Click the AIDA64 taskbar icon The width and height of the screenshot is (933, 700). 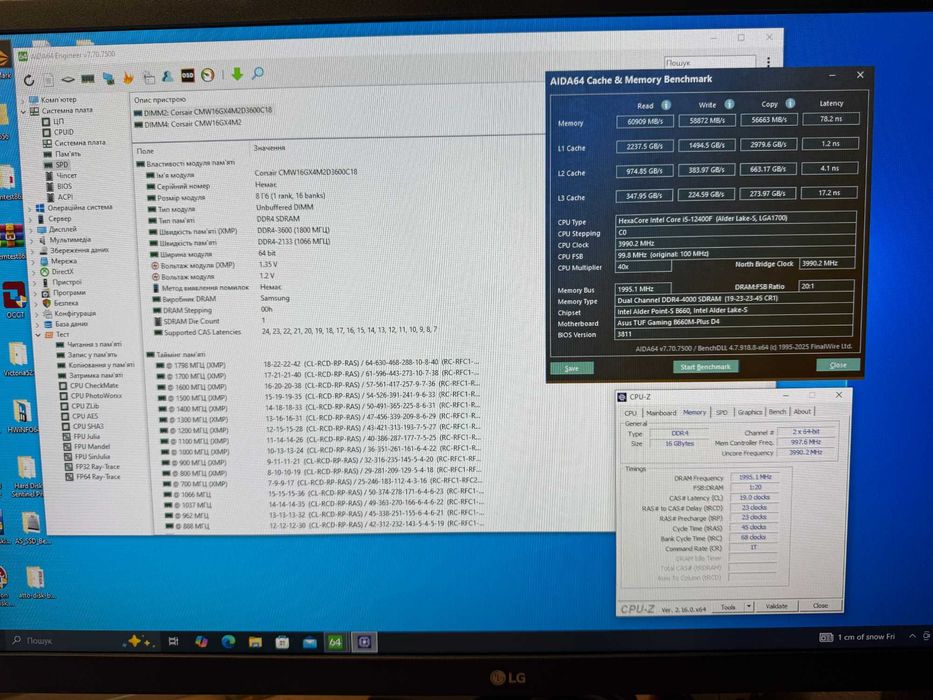[335, 642]
